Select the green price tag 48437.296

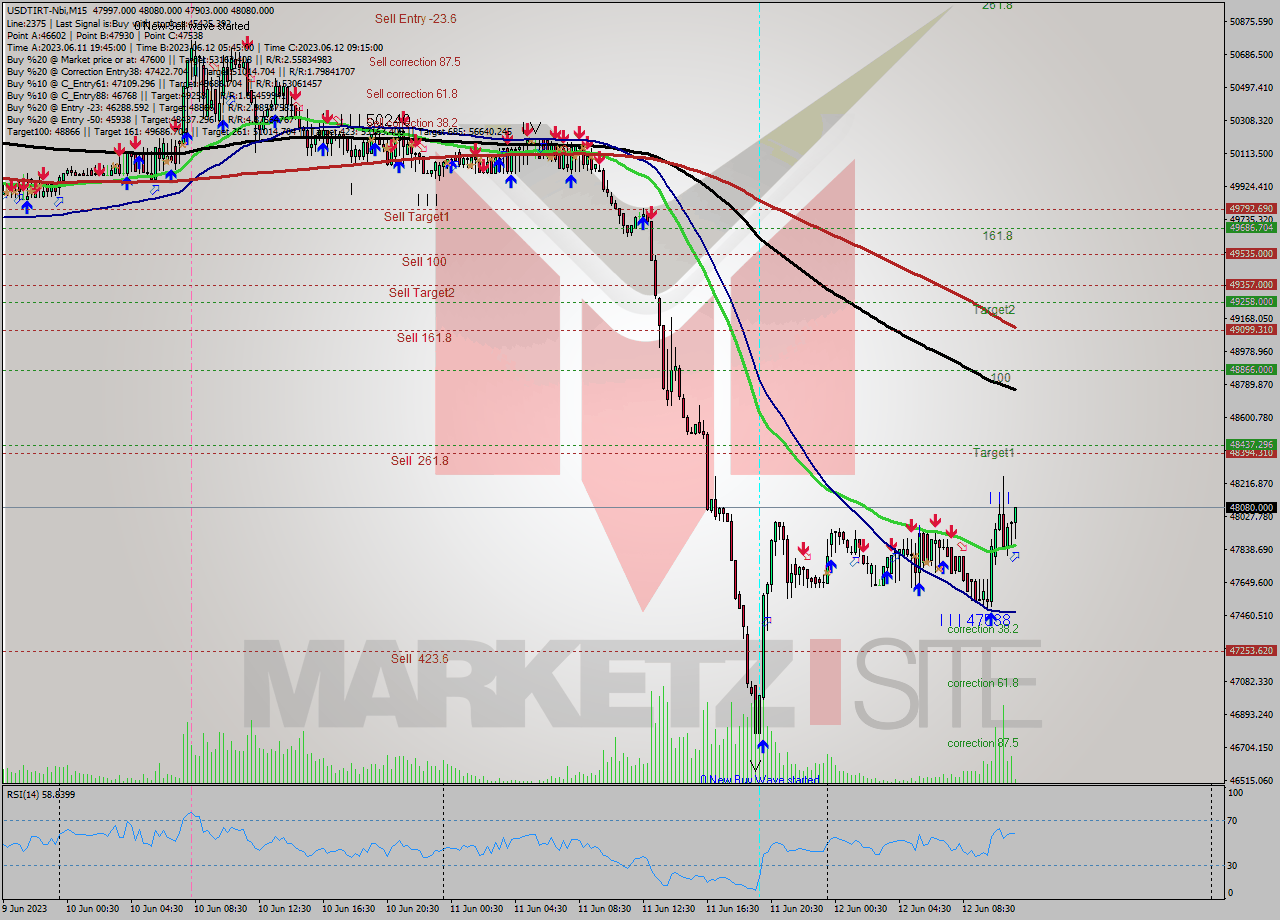click(x=1251, y=444)
